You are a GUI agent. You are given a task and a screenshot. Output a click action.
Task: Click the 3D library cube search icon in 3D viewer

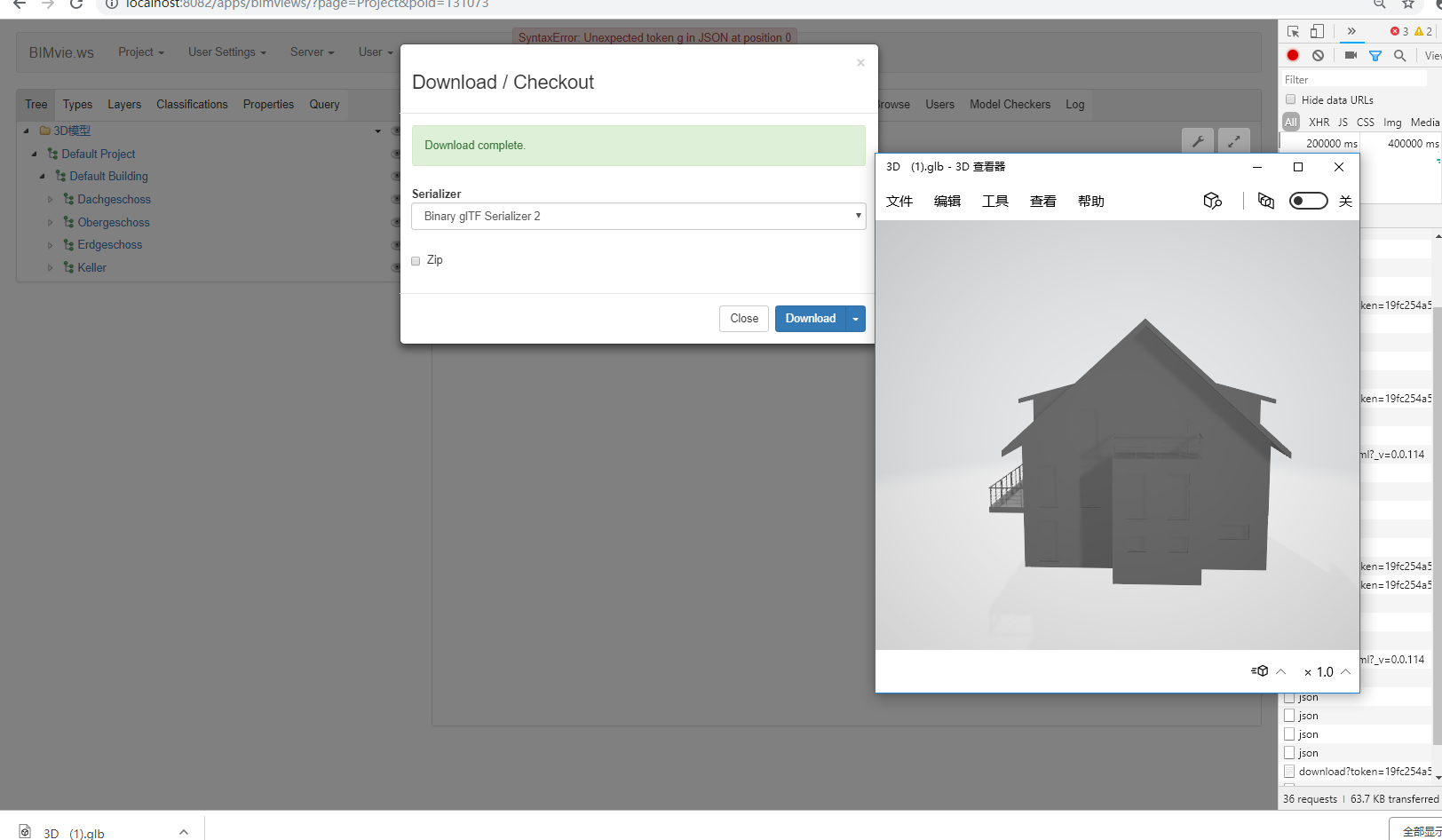(1213, 201)
